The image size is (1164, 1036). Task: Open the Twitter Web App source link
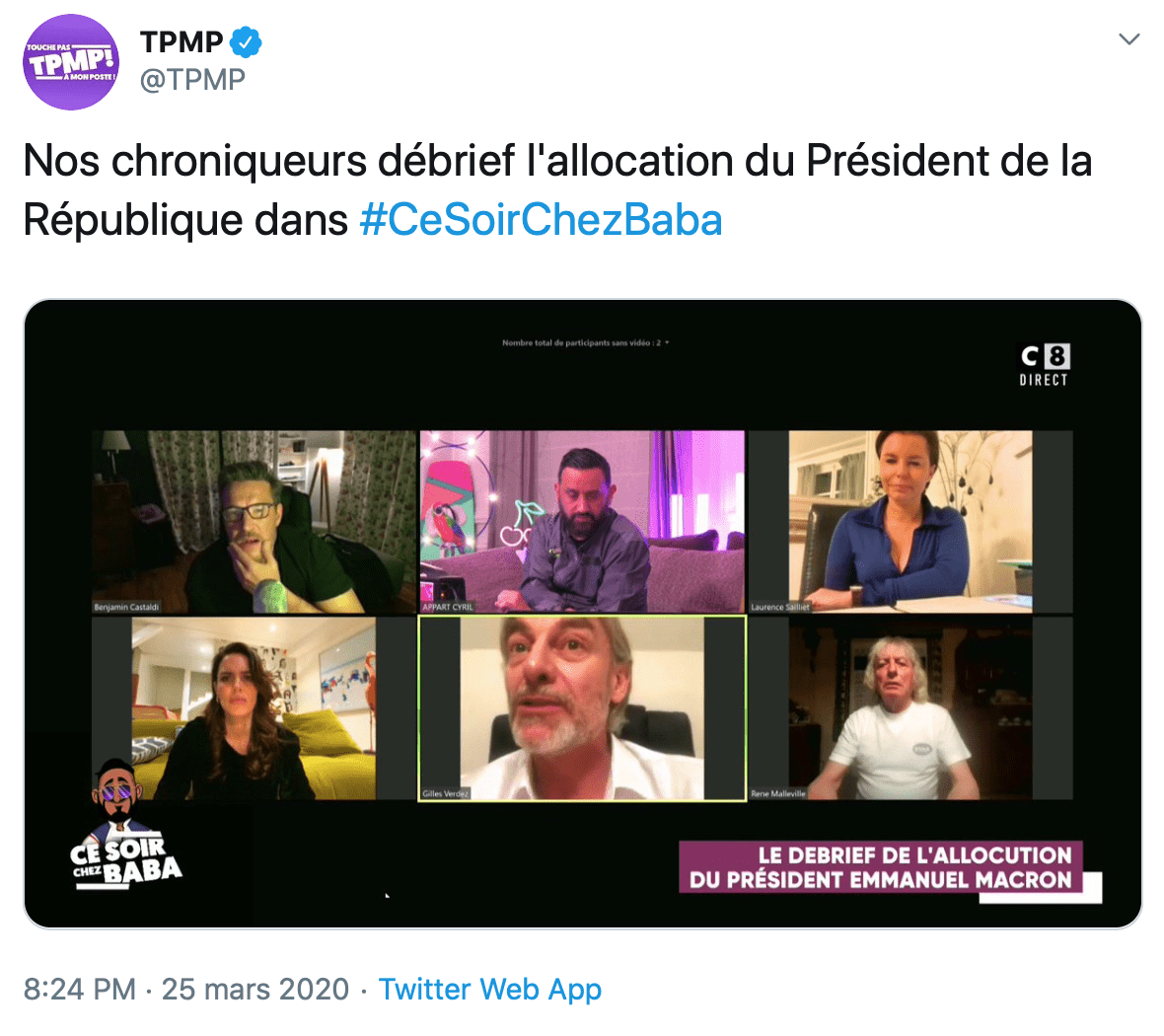489,989
